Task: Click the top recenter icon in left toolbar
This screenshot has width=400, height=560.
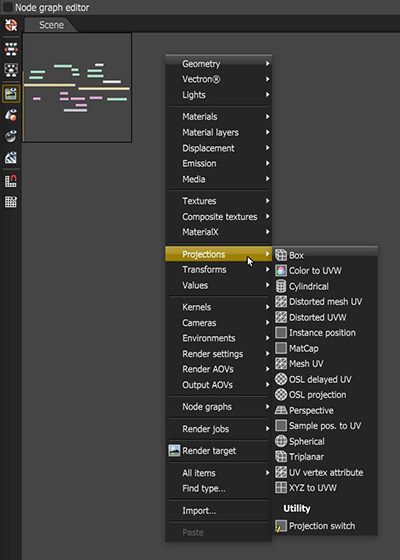Action: click(11, 25)
